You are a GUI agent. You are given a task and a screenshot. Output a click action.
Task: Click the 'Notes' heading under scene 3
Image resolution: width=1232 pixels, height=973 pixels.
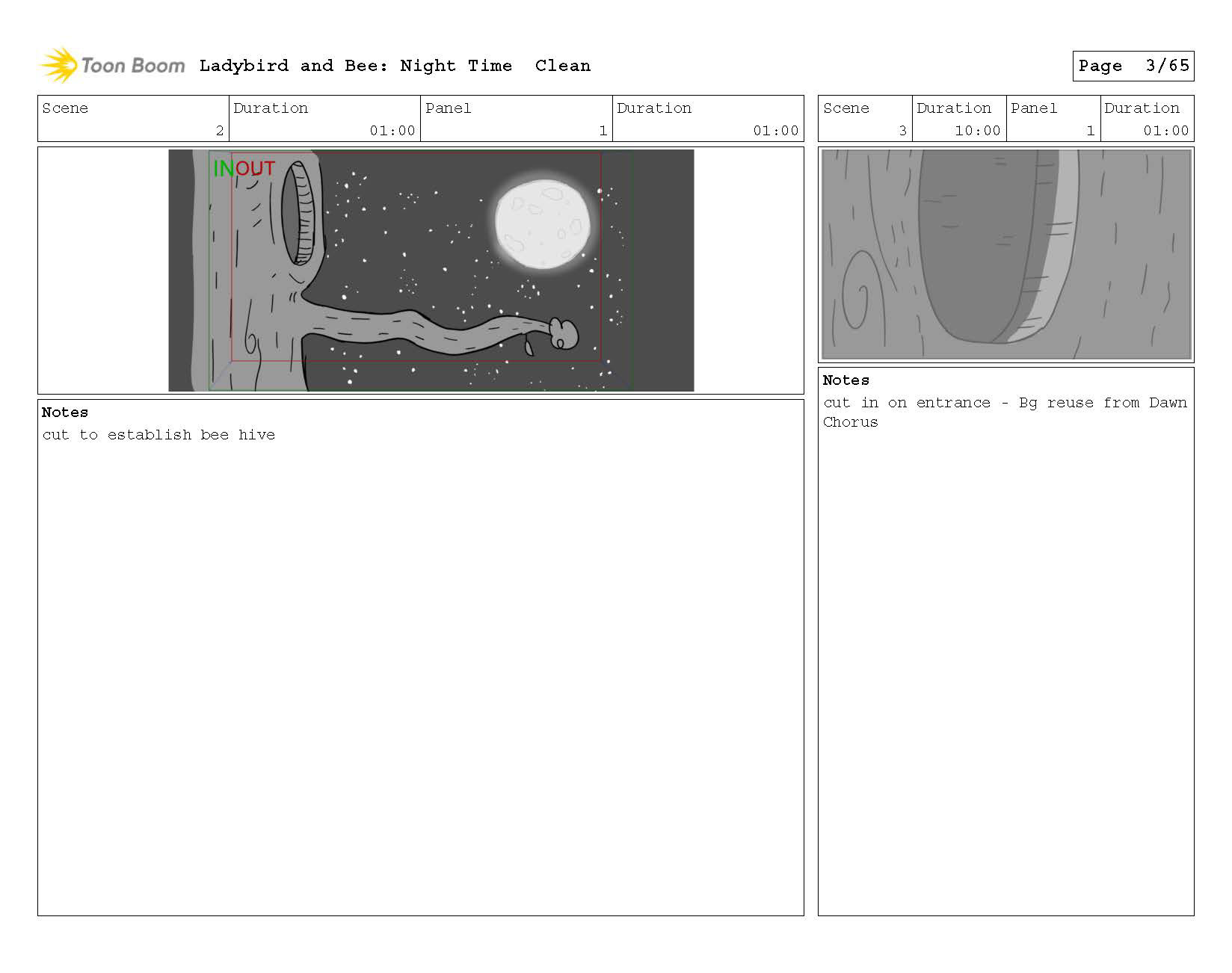click(846, 380)
